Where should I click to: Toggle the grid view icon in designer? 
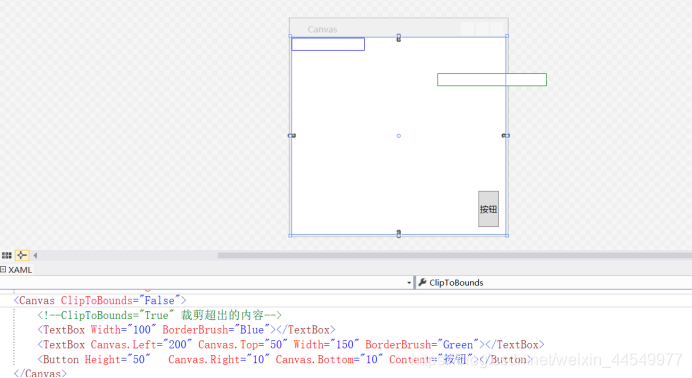(x=7, y=255)
